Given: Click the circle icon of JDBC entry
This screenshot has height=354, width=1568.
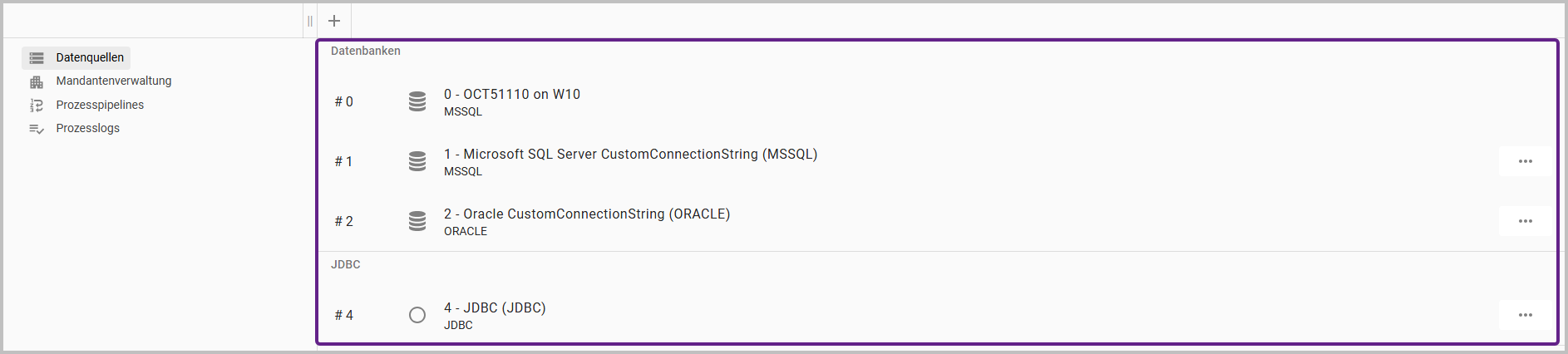Looking at the screenshot, I should (x=417, y=315).
